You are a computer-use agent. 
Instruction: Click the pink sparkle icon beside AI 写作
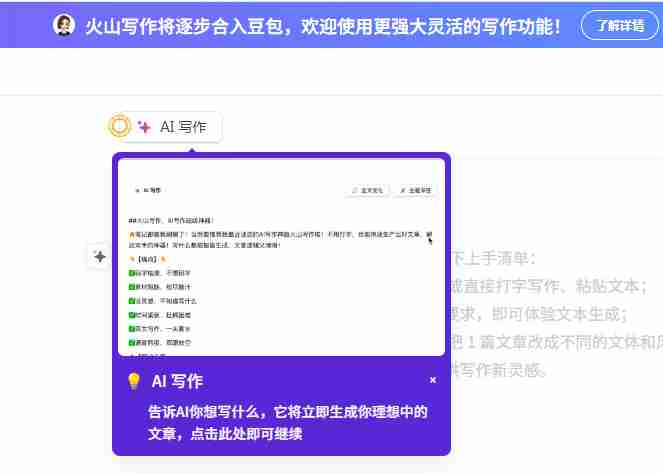pos(145,126)
